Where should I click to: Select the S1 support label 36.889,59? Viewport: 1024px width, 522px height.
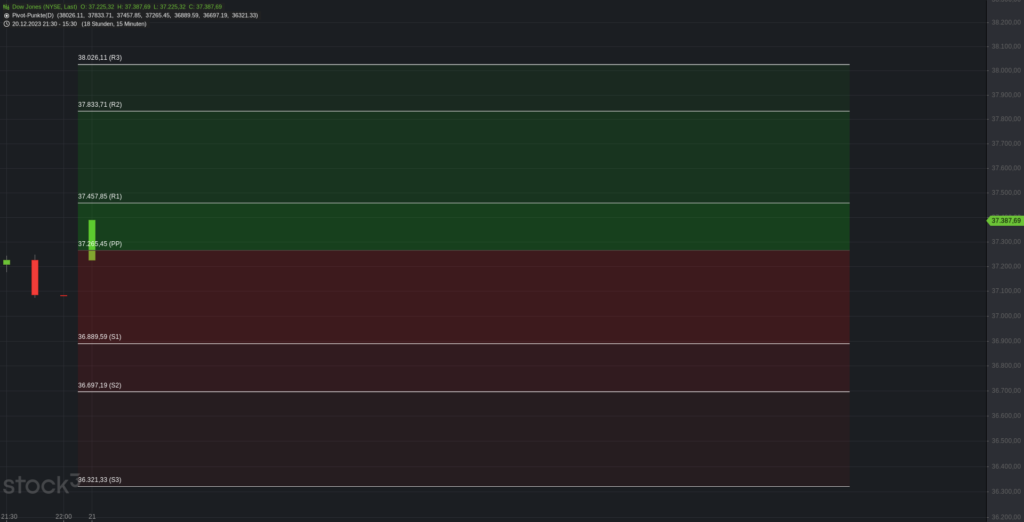point(100,337)
